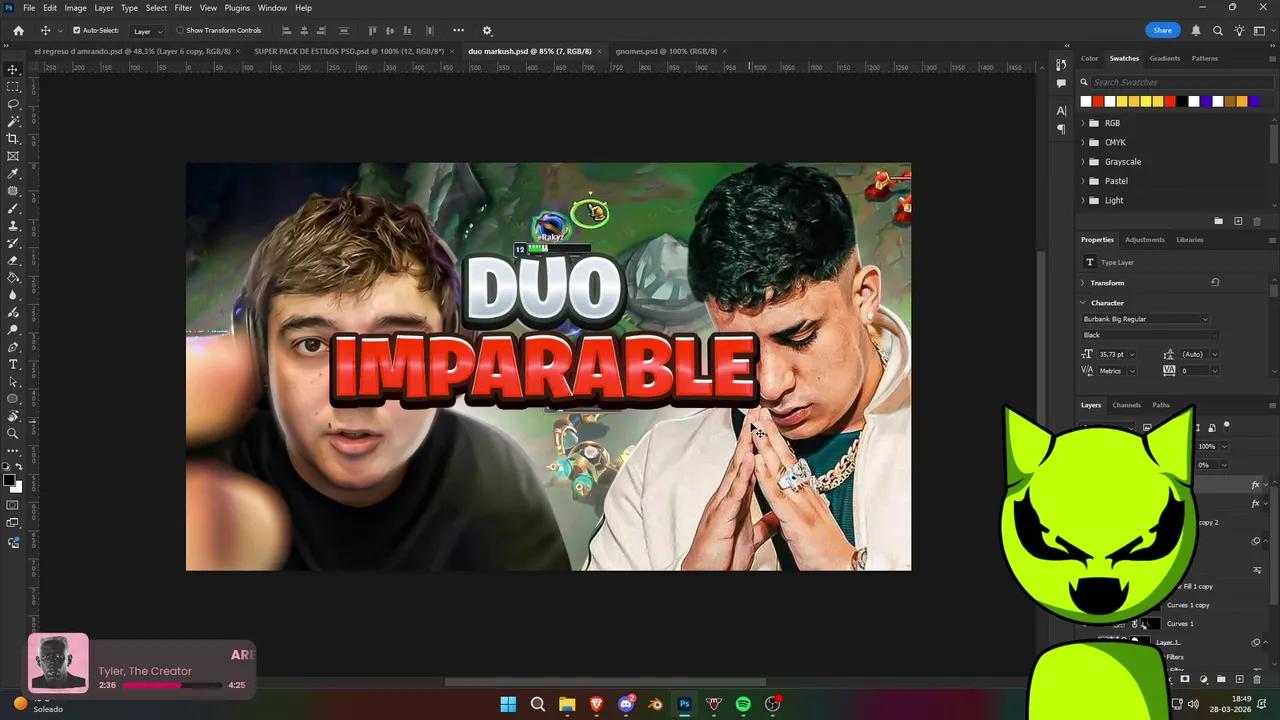Toggle the Auto-Select checkbox
The image size is (1280, 720).
point(76,31)
